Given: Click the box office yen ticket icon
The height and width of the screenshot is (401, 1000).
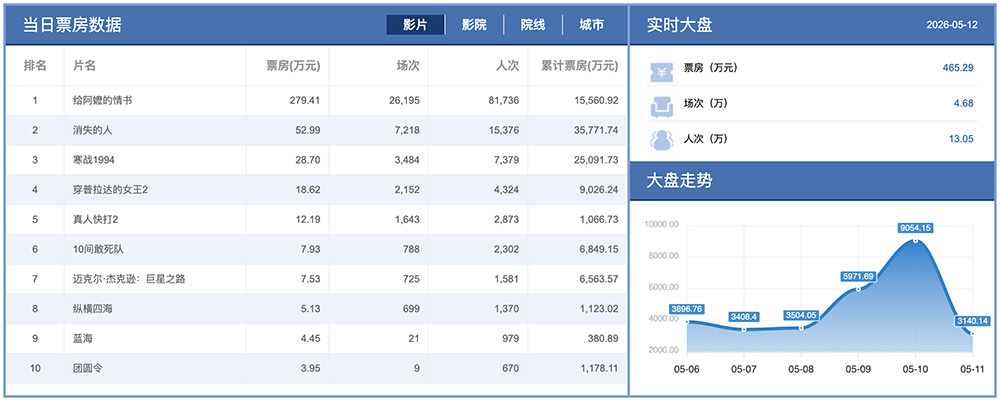Looking at the screenshot, I should 661,71.
